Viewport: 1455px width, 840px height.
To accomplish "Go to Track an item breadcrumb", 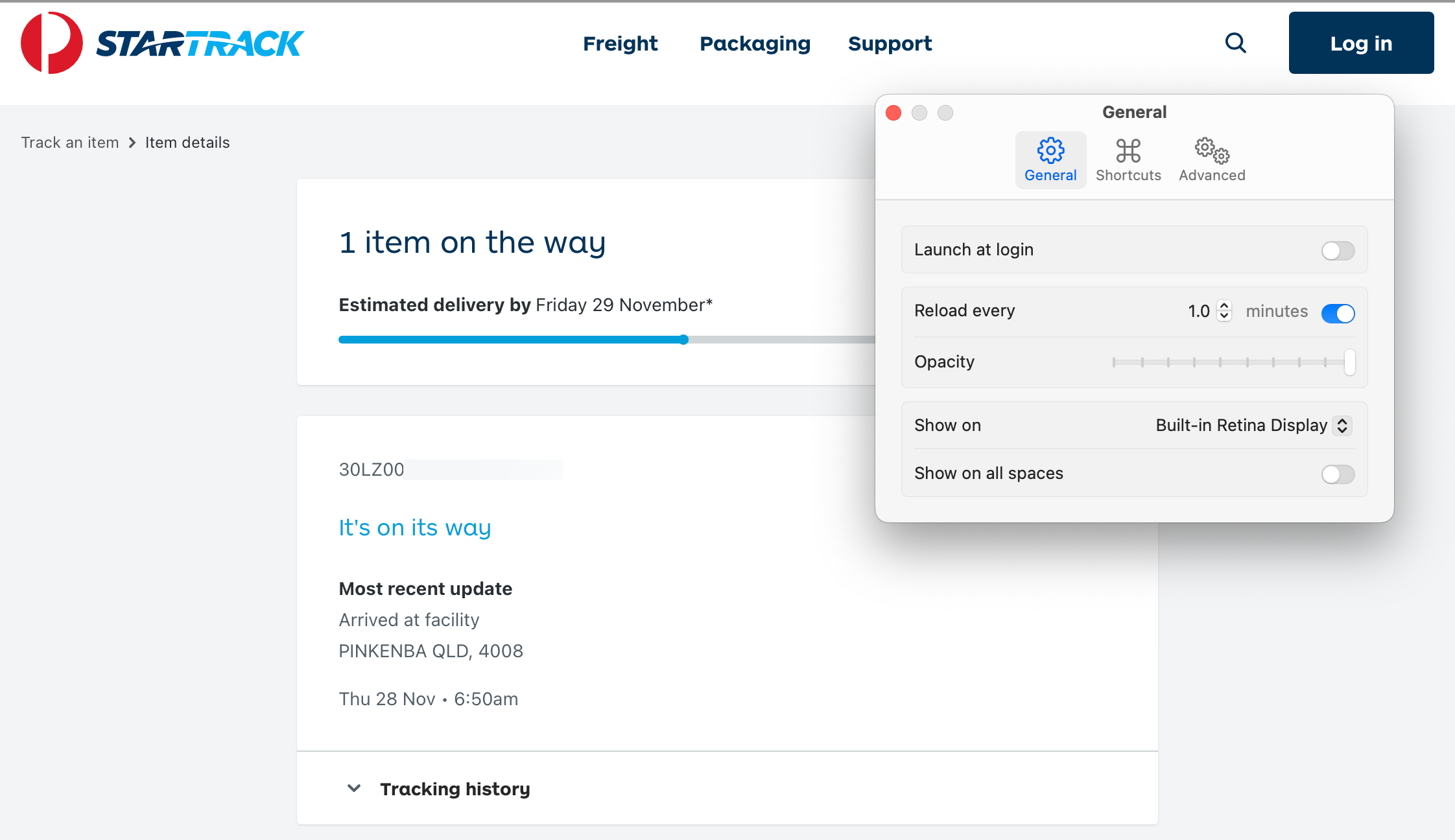I will click(70, 143).
